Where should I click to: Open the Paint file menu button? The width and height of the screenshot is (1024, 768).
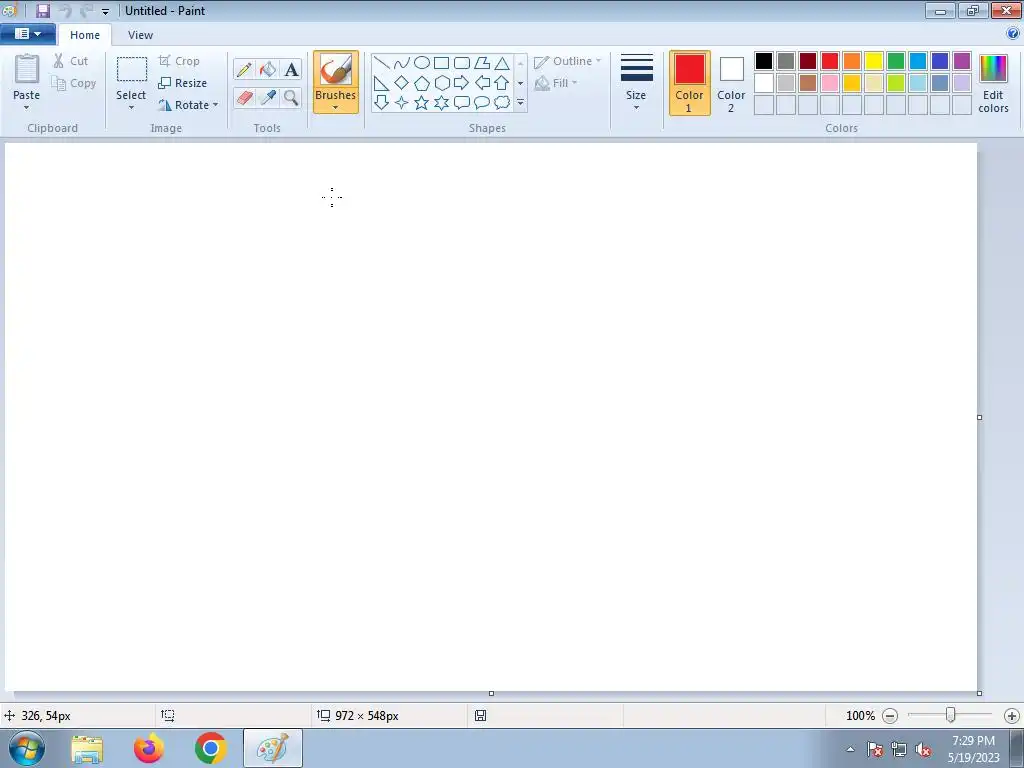(x=27, y=34)
